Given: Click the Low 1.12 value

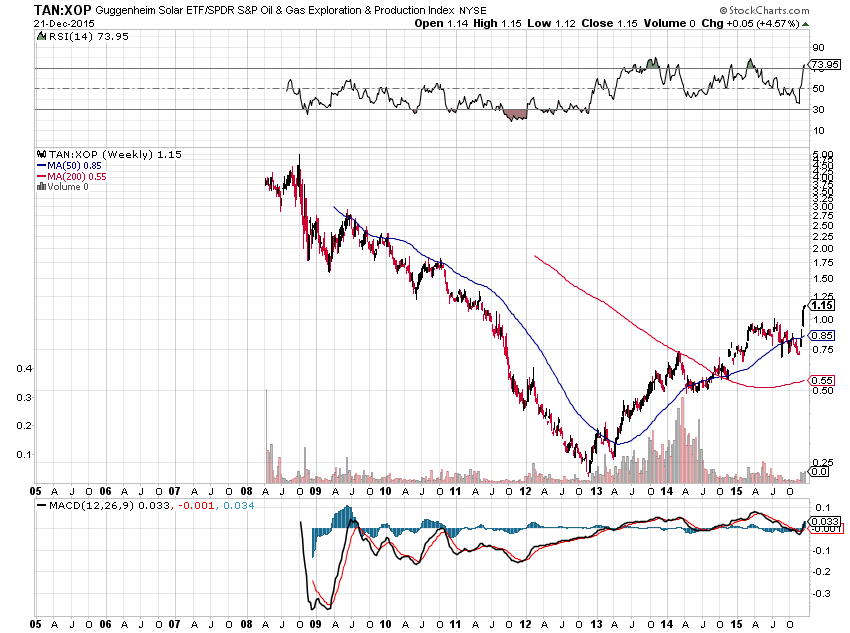Looking at the screenshot, I should tap(551, 23).
